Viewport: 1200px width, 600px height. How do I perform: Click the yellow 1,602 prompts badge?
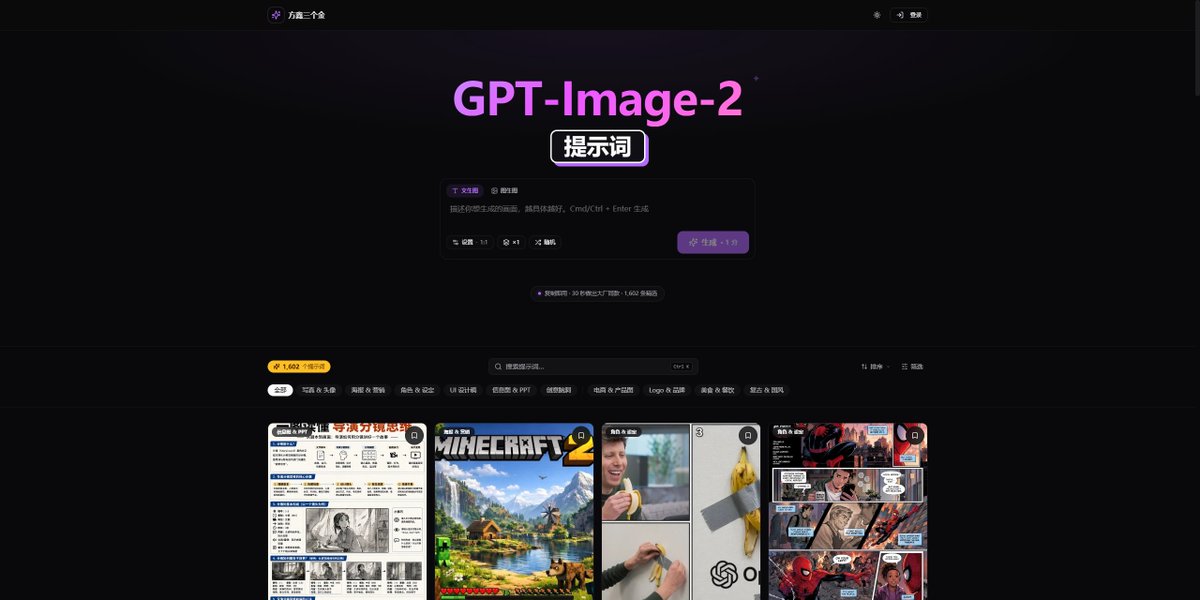pos(299,366)
